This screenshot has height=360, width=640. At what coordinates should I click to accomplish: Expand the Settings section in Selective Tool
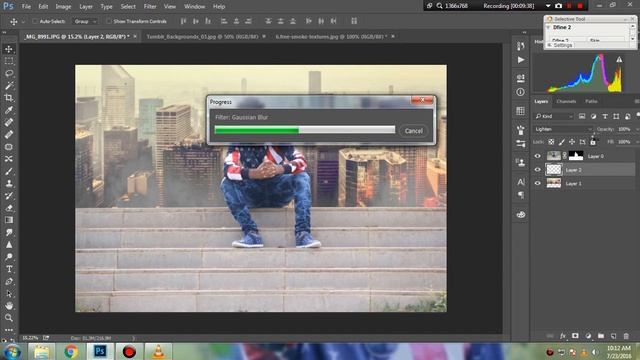tap(550, 45)
